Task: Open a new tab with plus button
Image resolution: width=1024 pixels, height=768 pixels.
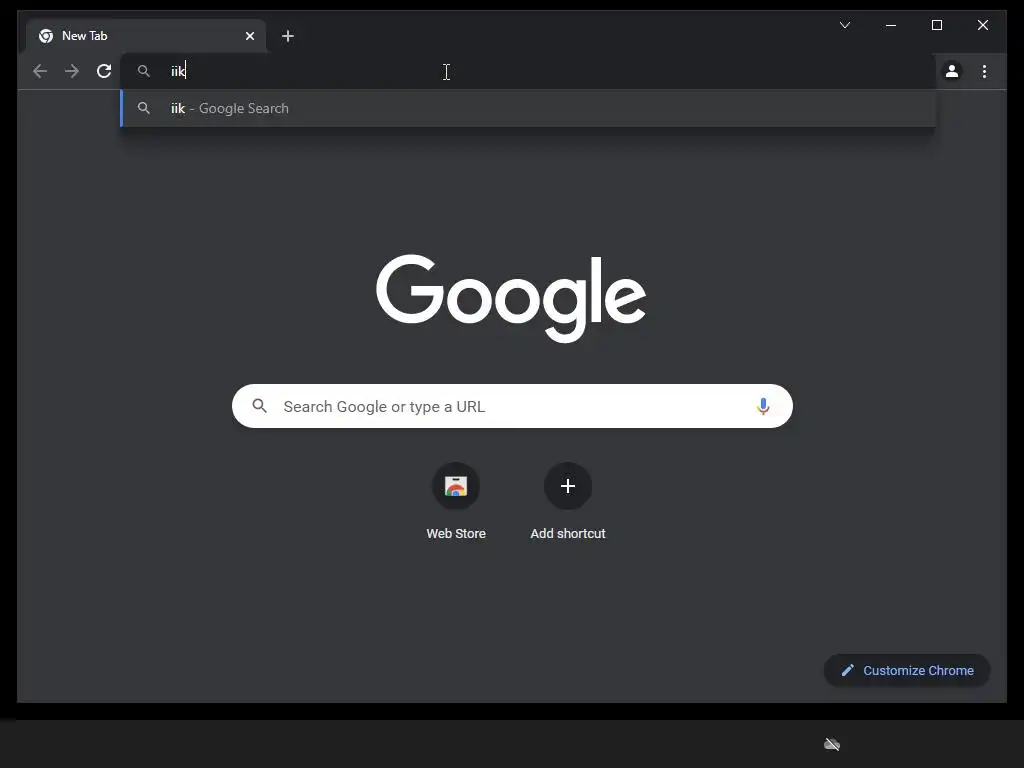Action: coord(288,36)
